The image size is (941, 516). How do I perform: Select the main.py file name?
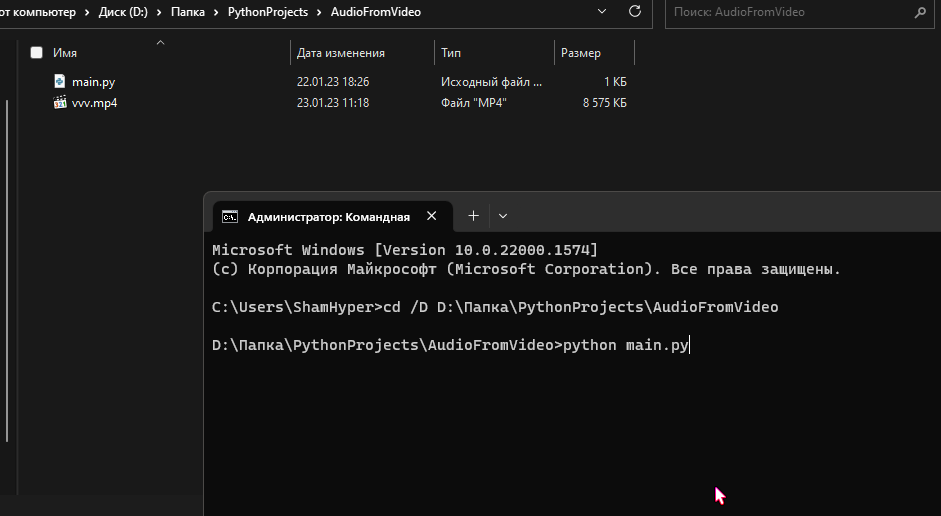[x=94, y=82]
